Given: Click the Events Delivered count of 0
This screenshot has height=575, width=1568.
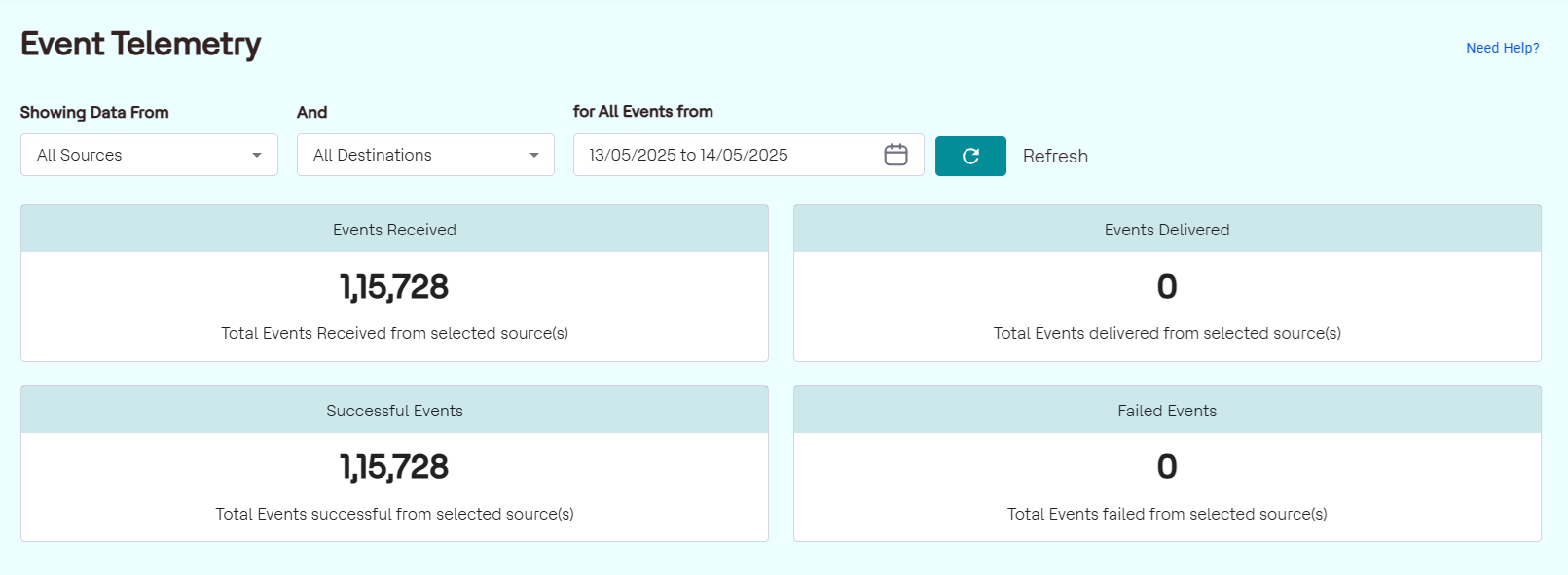Looking at the screenshot, I should 1166,287.
